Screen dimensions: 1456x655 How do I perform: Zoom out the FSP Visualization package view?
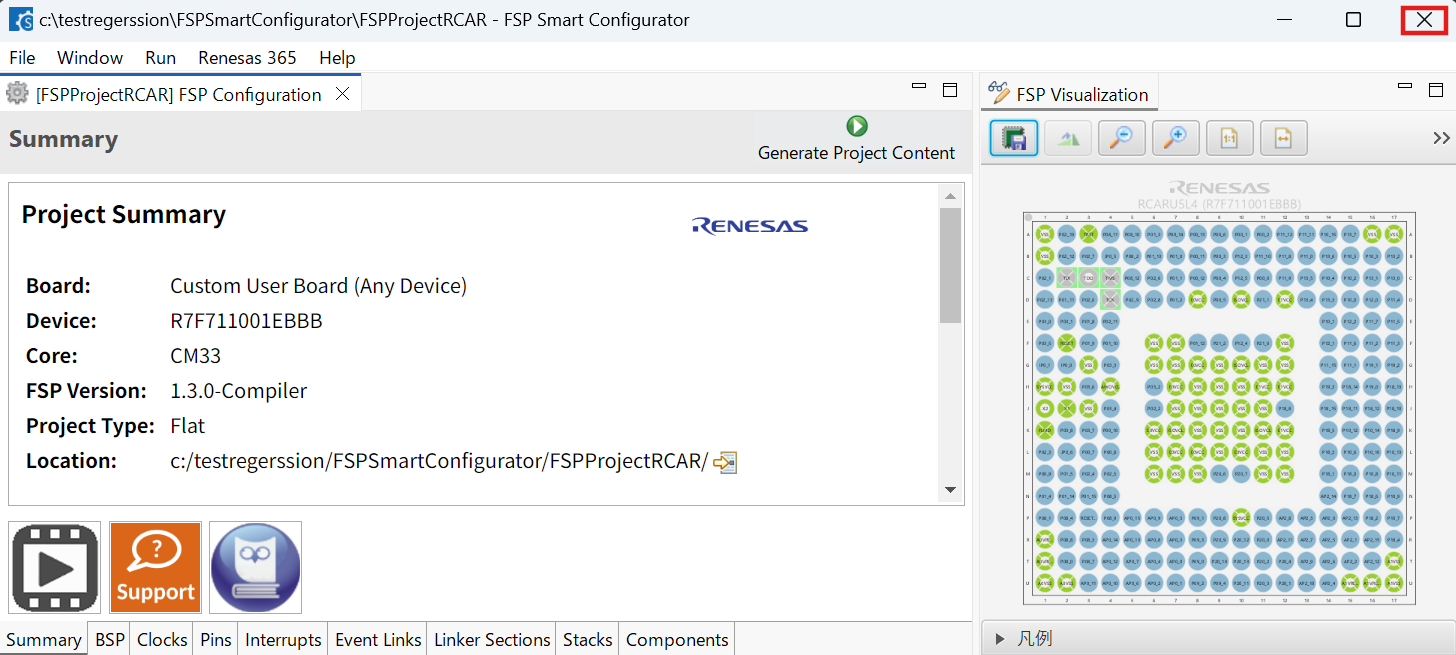pyautogui.click(x=1122, y=138)
